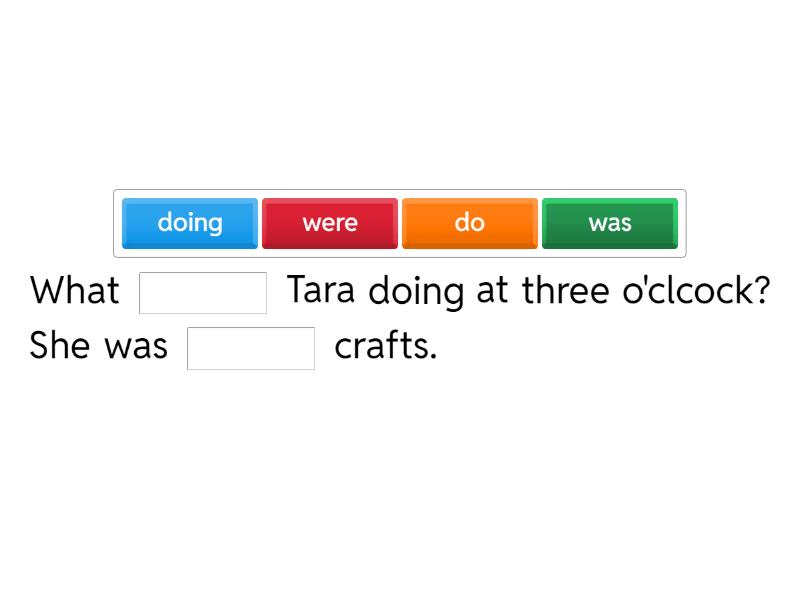Click the misspelled word "o'clcock?"
The height and width of the screenshot is (600, 800).
pyautogui.click(x=696, y=291)
